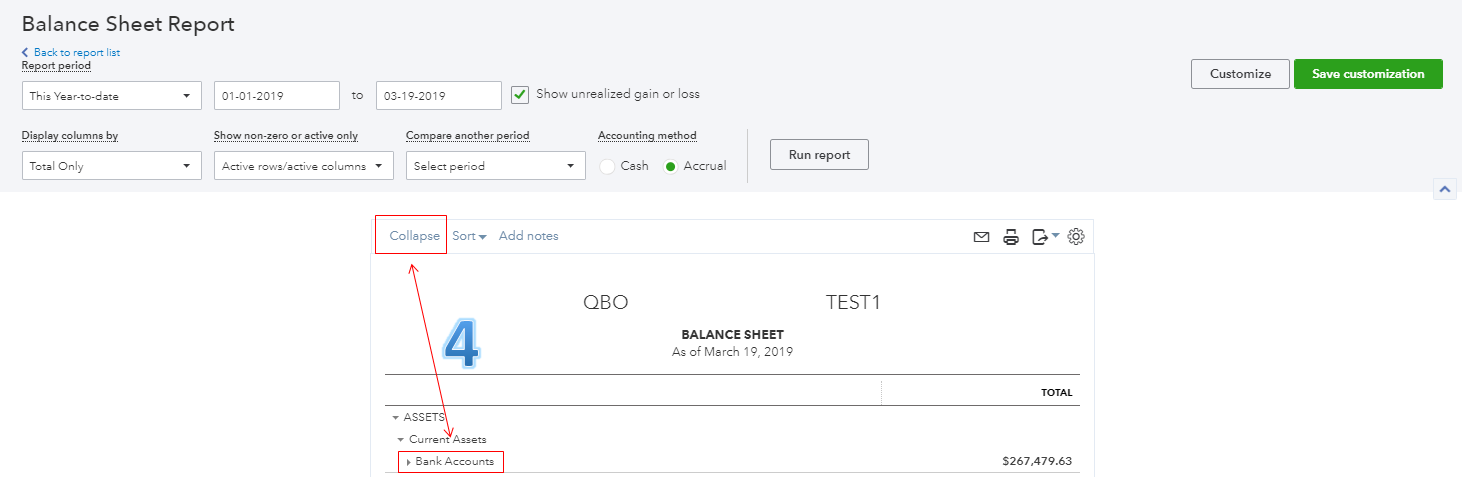Screen dimensions: 1462x477
Task: Click the email report envelope icon
Action: coord(981,237)
